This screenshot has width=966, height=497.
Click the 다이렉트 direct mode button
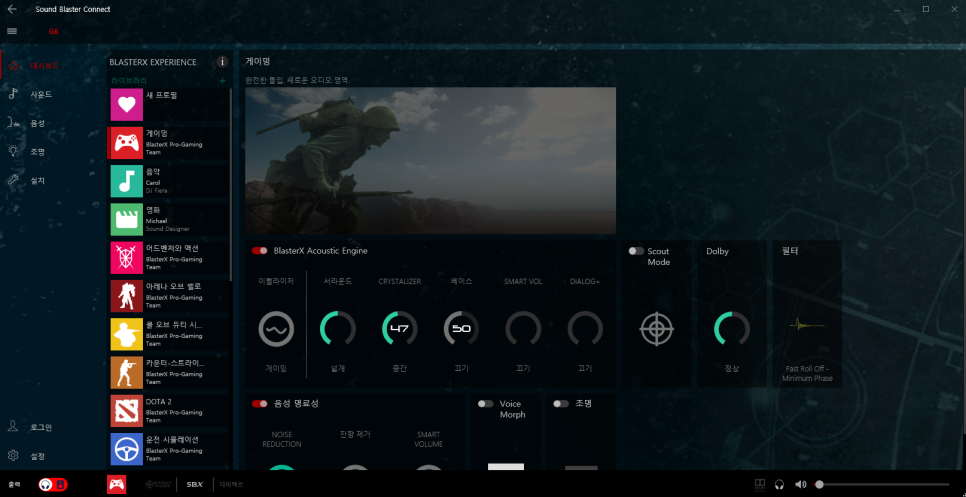click(x=232, y=485)
